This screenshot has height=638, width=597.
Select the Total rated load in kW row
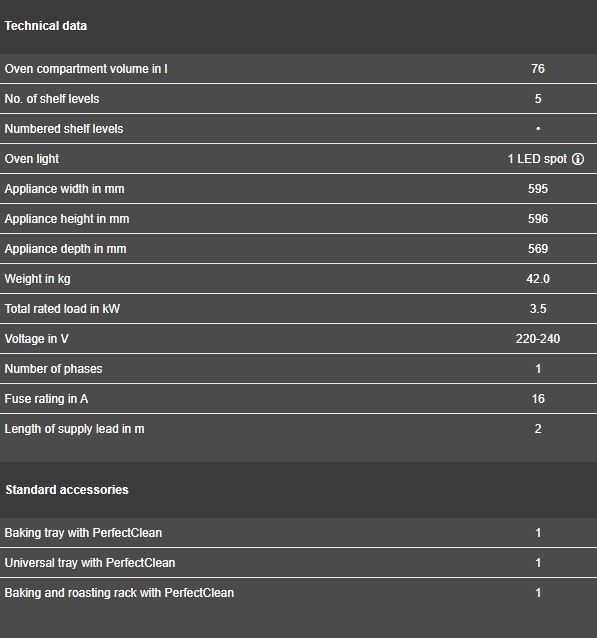298,309
